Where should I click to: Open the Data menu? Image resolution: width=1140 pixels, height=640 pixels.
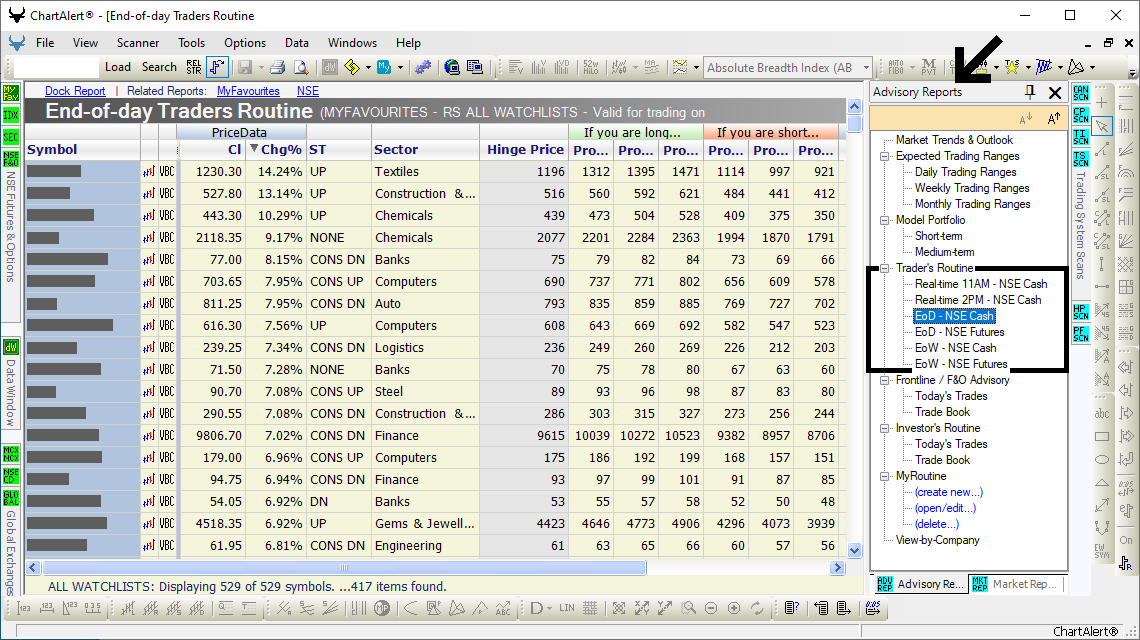pos(297,43)
